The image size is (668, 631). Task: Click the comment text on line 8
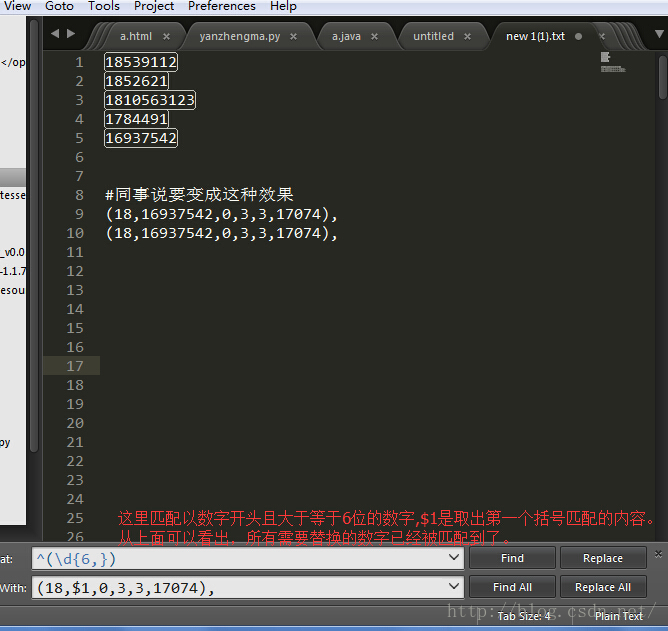pos(199,195)
